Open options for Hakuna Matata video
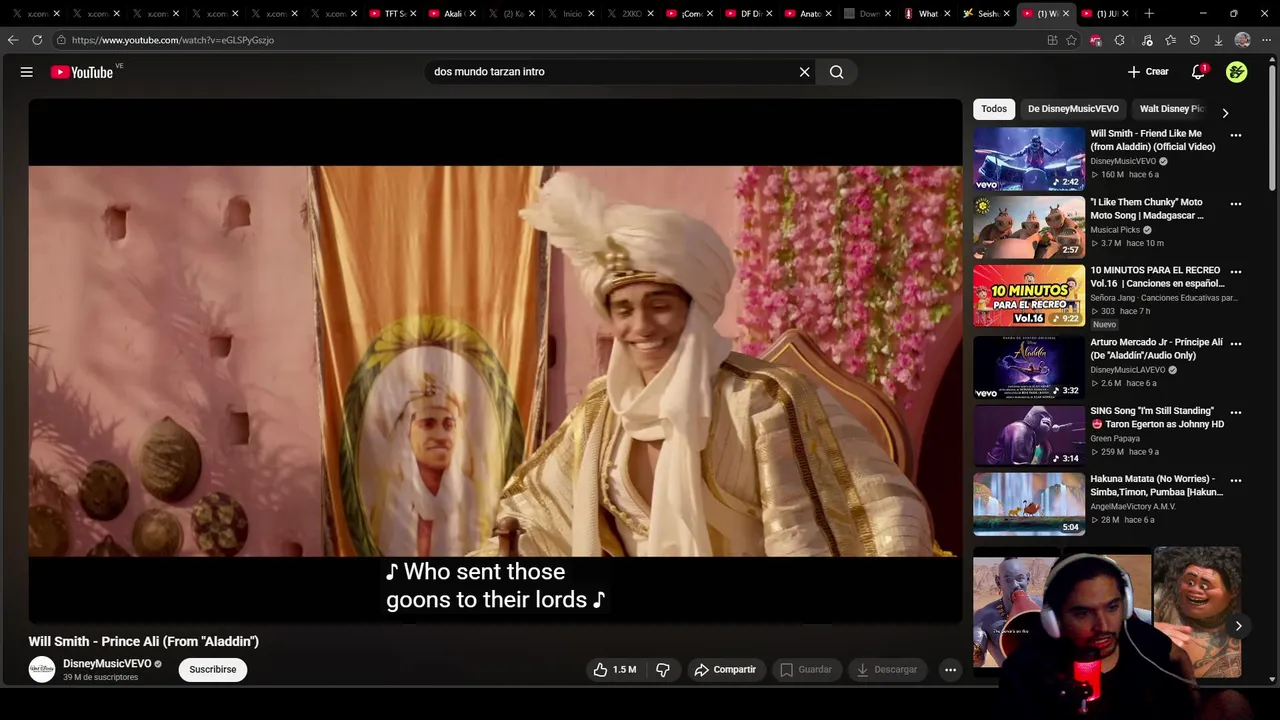The height and width of the screenshot is (720, 1280). pos(1236,481)
